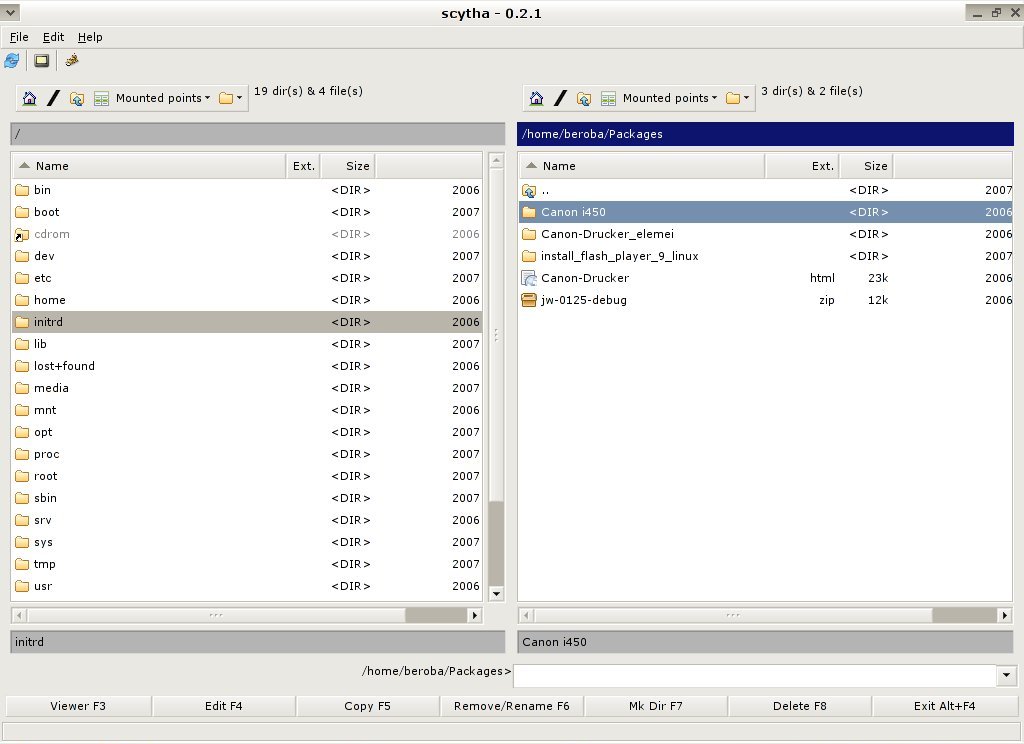Open the folder bookmarks dropdown in the right panel
Screen dimensions: 1024x744
[737, 98]
